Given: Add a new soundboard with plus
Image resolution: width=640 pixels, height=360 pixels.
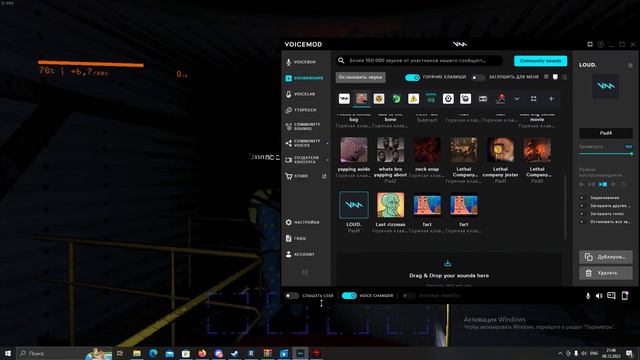Looking at the screenshot, I should tap(551, 99).
